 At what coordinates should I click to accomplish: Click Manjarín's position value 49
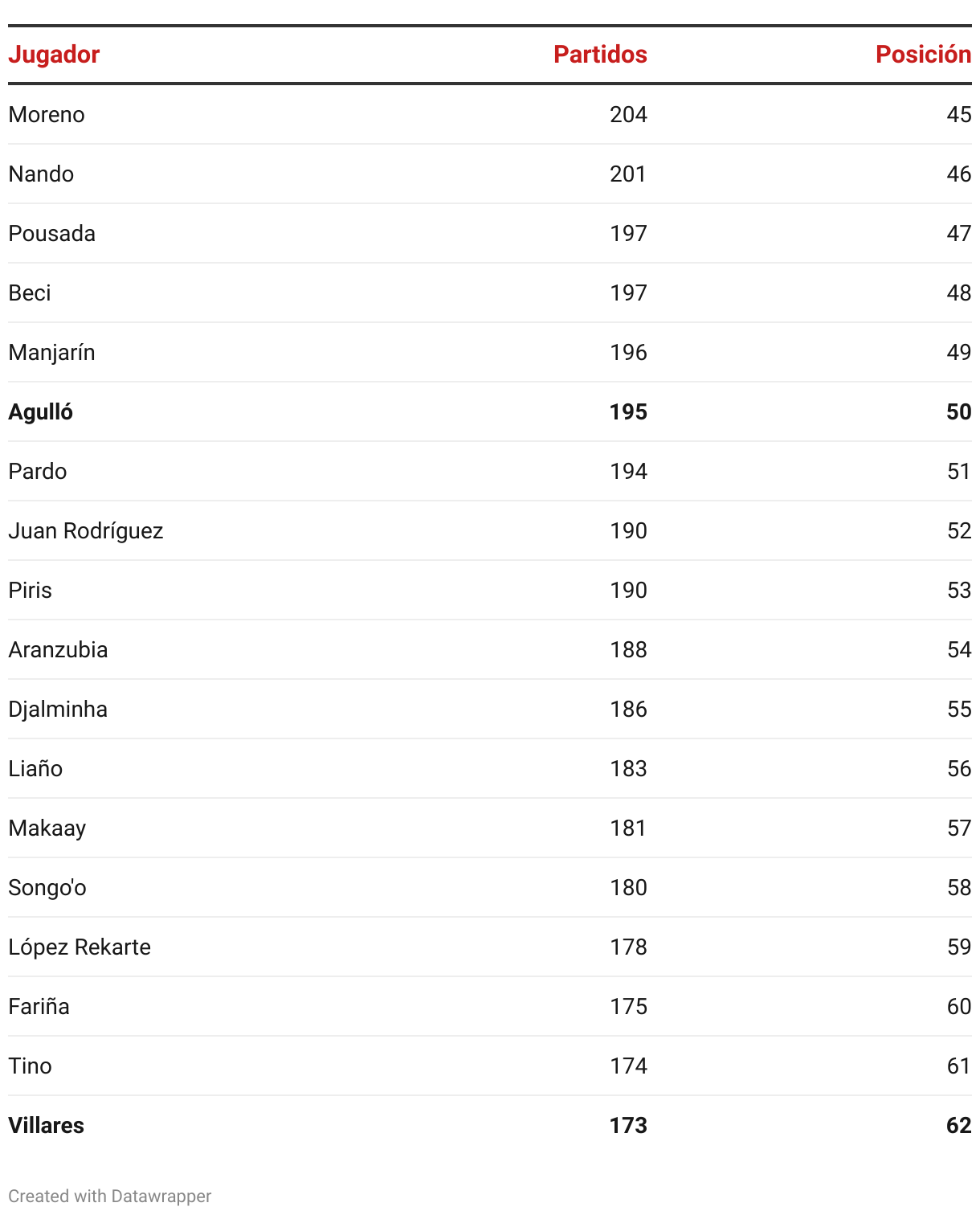click(959, 353)
